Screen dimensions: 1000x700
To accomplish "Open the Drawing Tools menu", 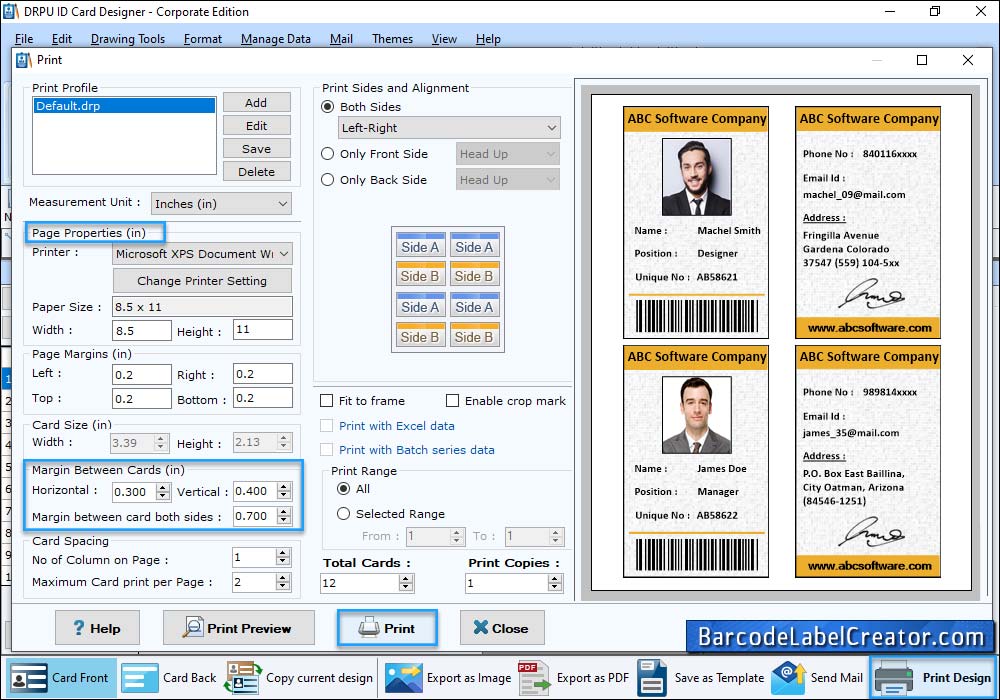I will pos(128,39).
